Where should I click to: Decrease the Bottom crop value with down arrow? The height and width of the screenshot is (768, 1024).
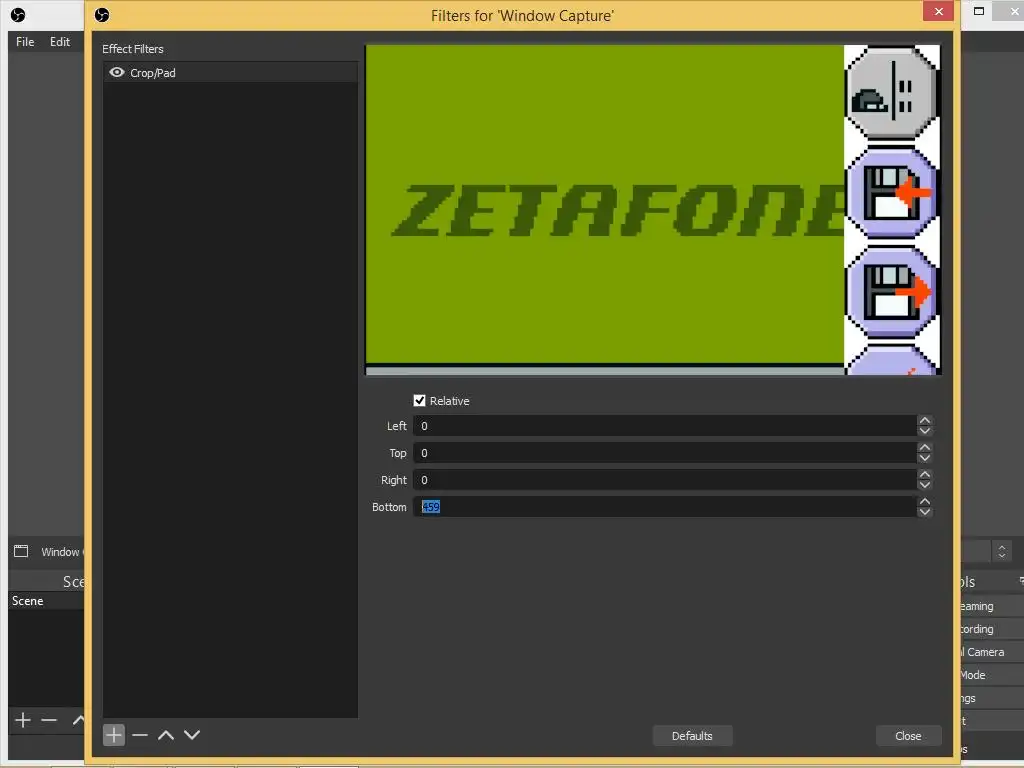pos(925,512)
